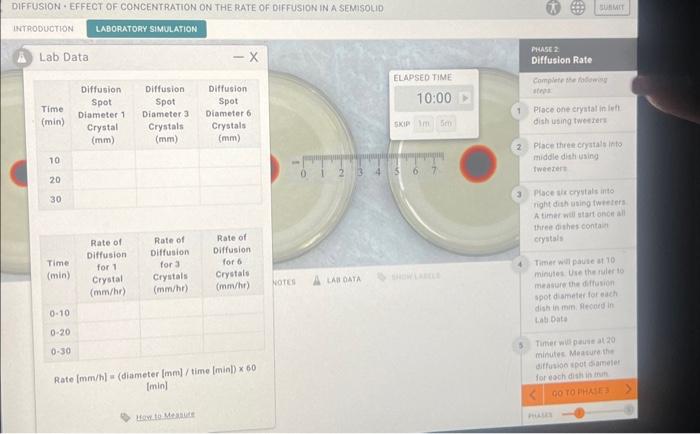Select rate for 1 Crystal at 0-30
This screenshot has width=700, height=434.
[x=109, y=350]
